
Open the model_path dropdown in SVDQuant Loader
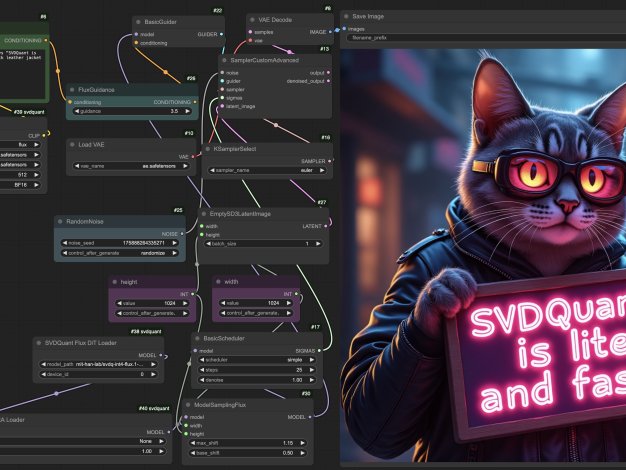tap(98, 364)
